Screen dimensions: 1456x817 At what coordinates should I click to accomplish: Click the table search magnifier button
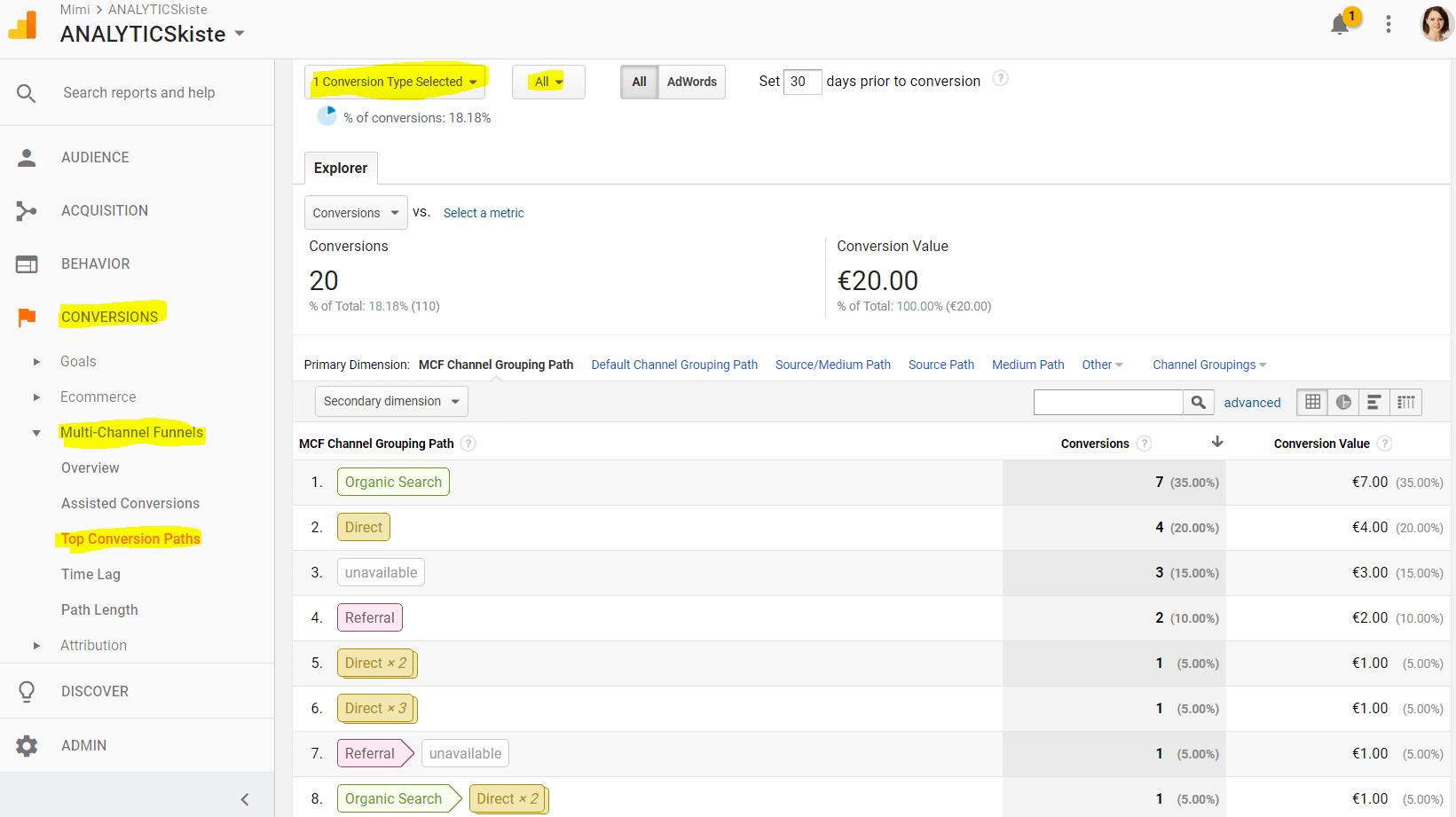tap(1198, 403)
